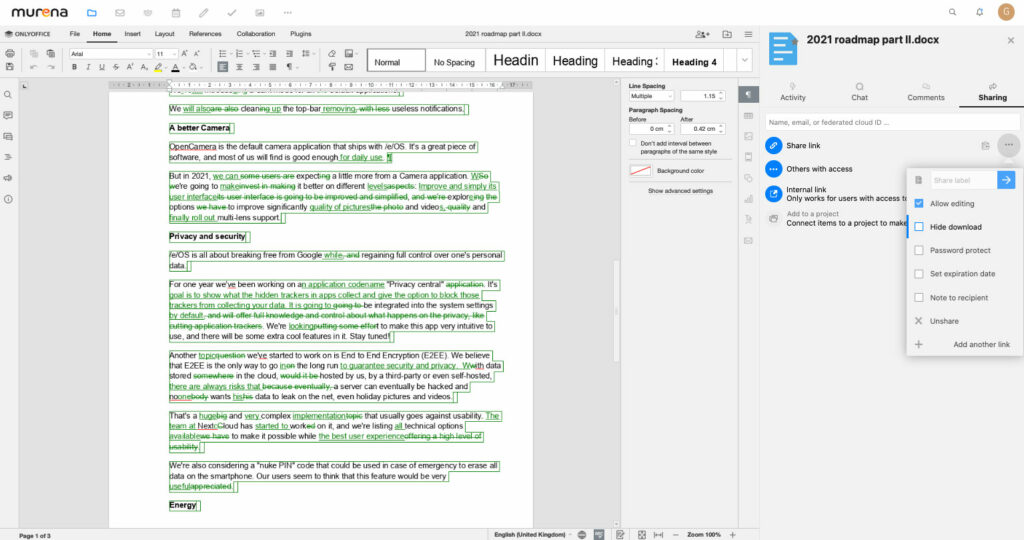The image size is (1024, 540).
Task: Clear text style with the eraser icon
Action: pos(332,54)
